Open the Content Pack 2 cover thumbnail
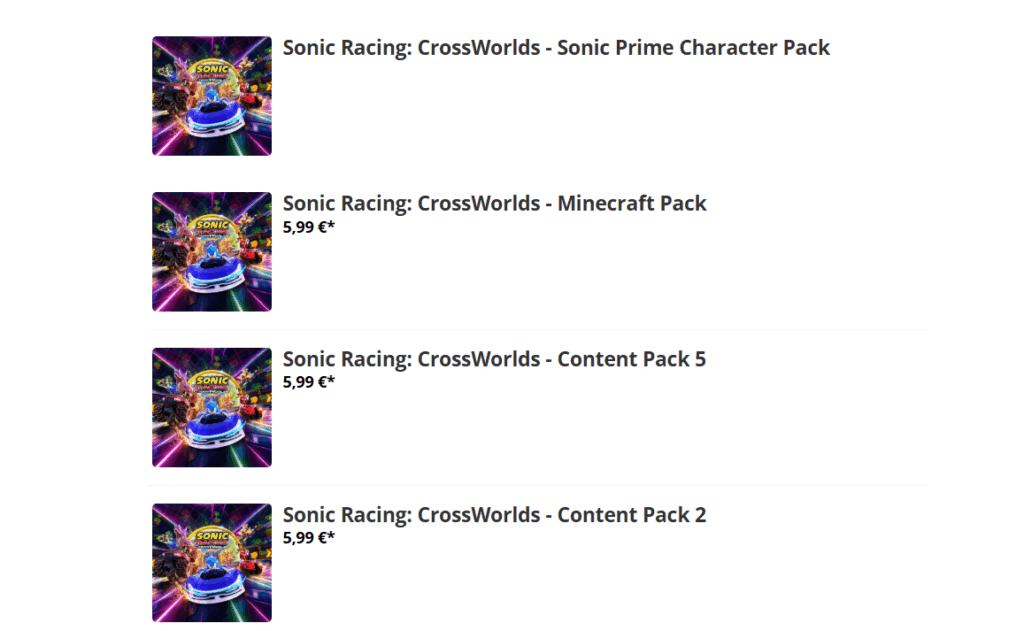1024x631 pixels. click(211, 563)
